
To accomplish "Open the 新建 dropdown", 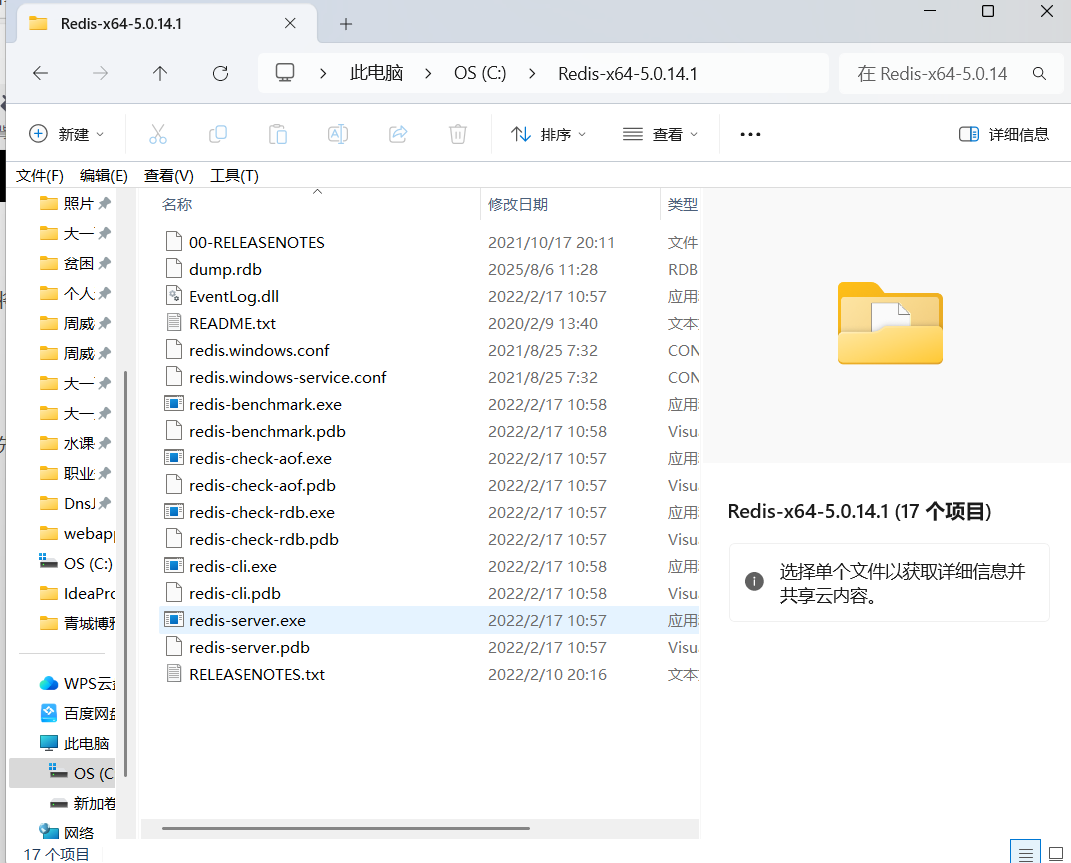I will (x=66, y=134).
